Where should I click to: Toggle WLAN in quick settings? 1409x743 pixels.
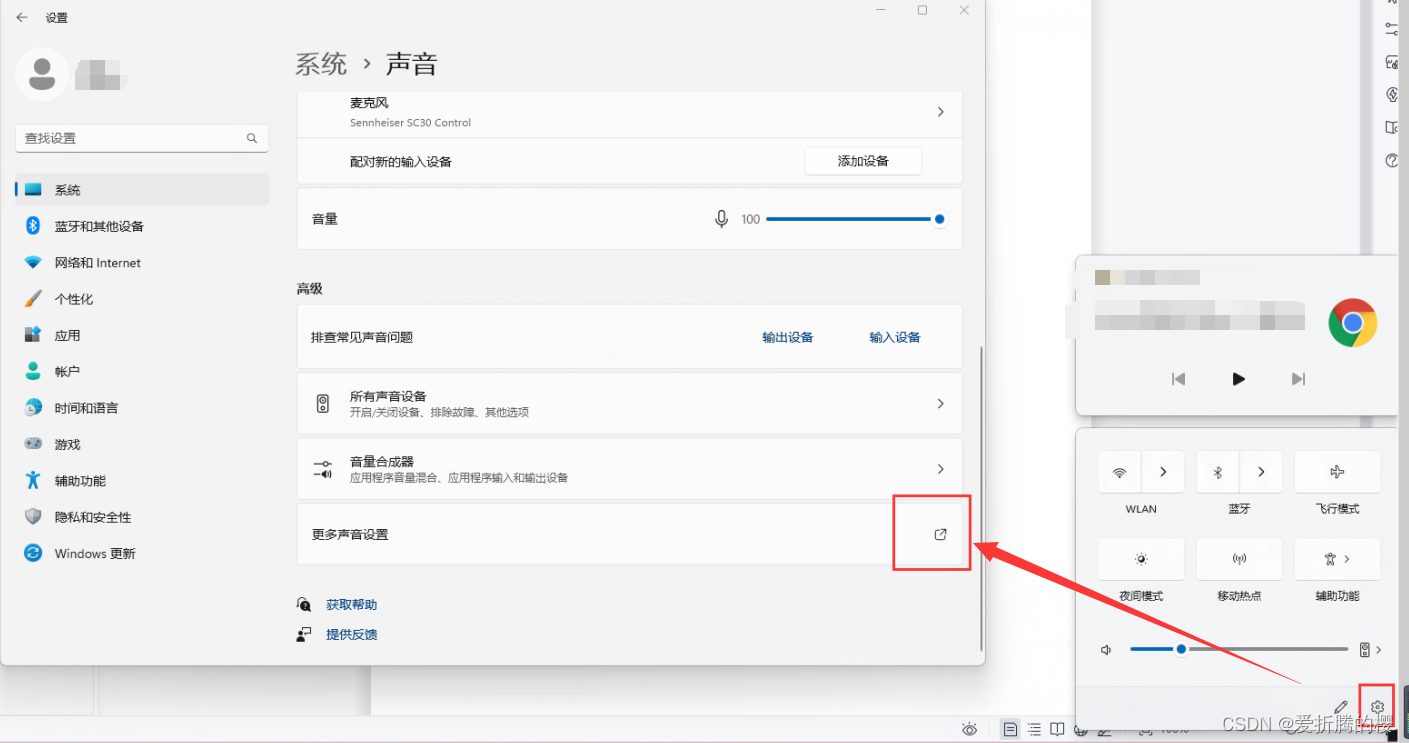click(1120, 472)
